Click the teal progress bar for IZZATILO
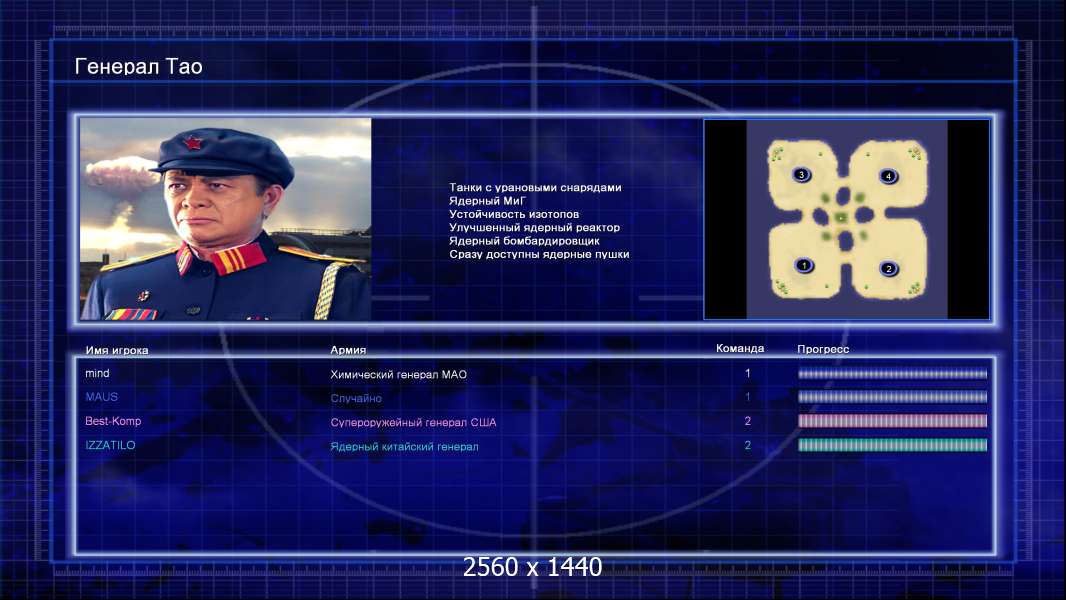The image size is (1066, 600). (x=892, y=445)
